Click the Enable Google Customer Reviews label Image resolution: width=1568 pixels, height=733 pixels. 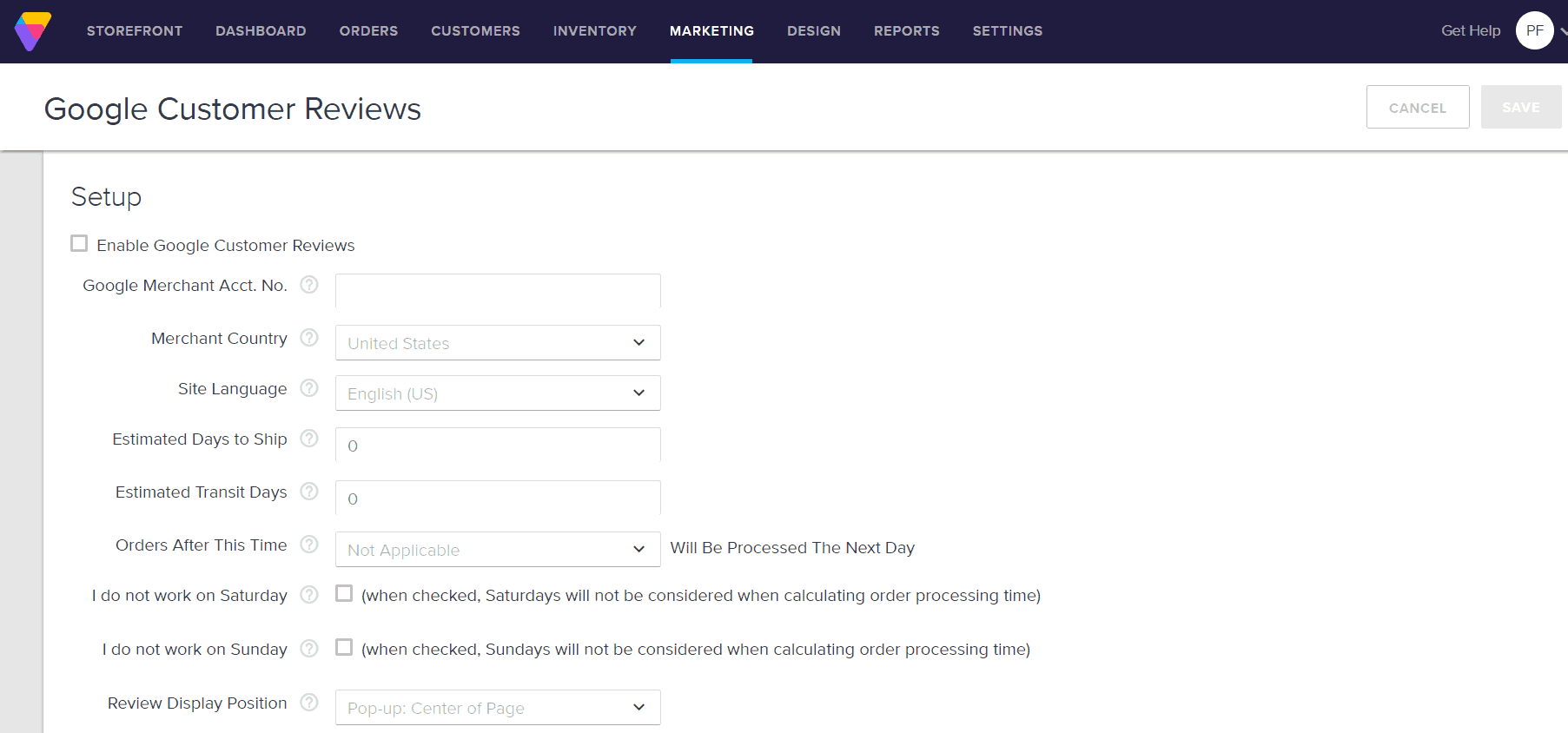click(x=226, y=245)
